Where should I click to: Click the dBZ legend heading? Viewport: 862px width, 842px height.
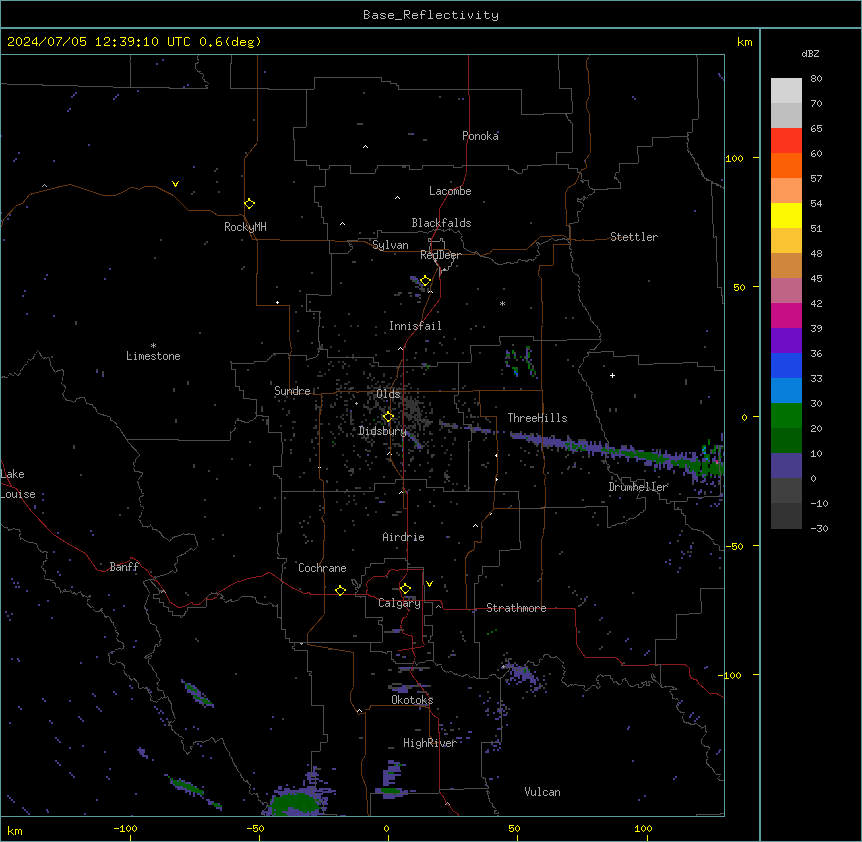click(810, 53)
